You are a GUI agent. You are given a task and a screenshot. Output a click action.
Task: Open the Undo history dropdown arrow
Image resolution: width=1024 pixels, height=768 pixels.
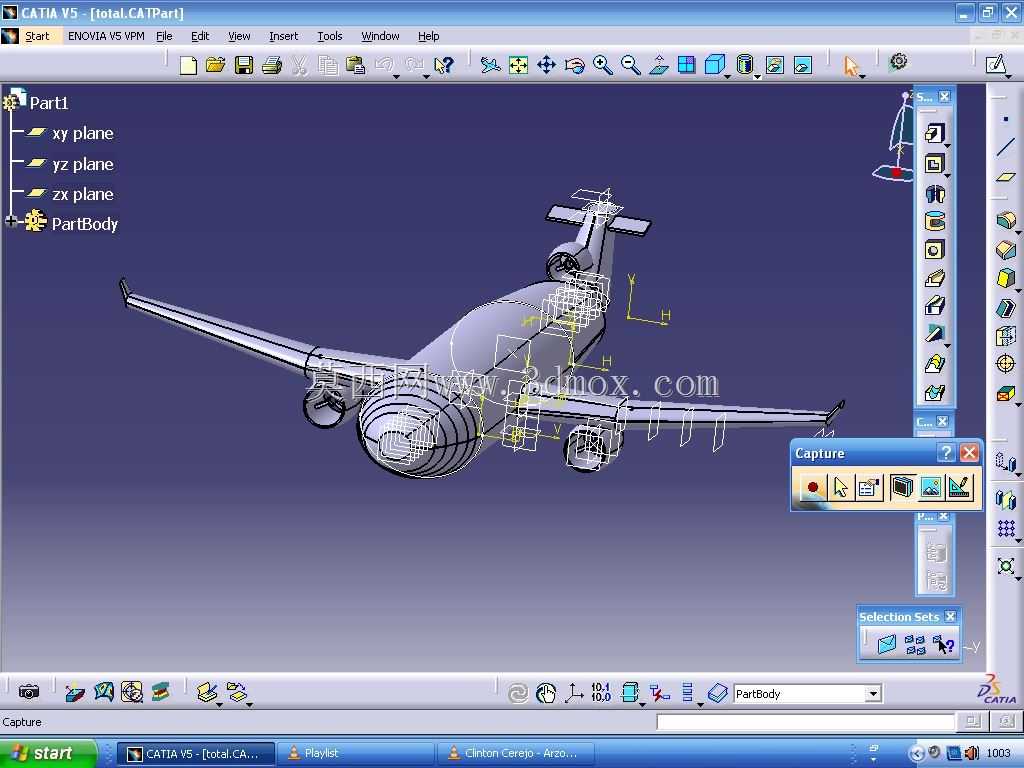pyautogui.click(x=396, y=76)
